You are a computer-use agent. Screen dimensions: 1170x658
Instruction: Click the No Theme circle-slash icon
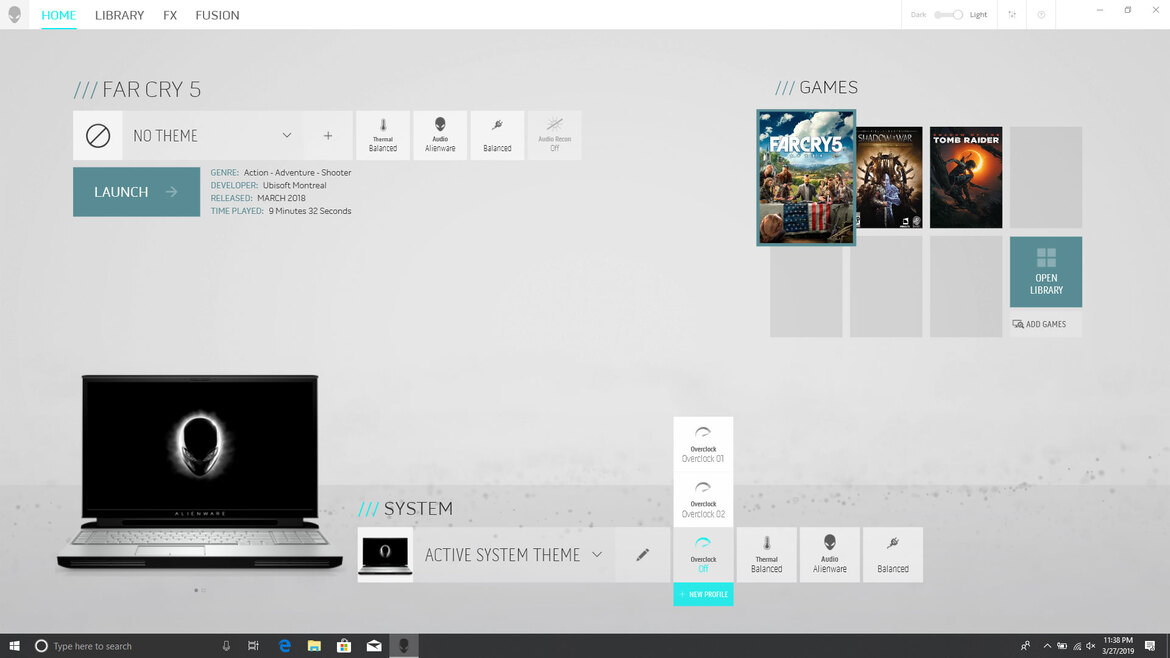[98, 136]
